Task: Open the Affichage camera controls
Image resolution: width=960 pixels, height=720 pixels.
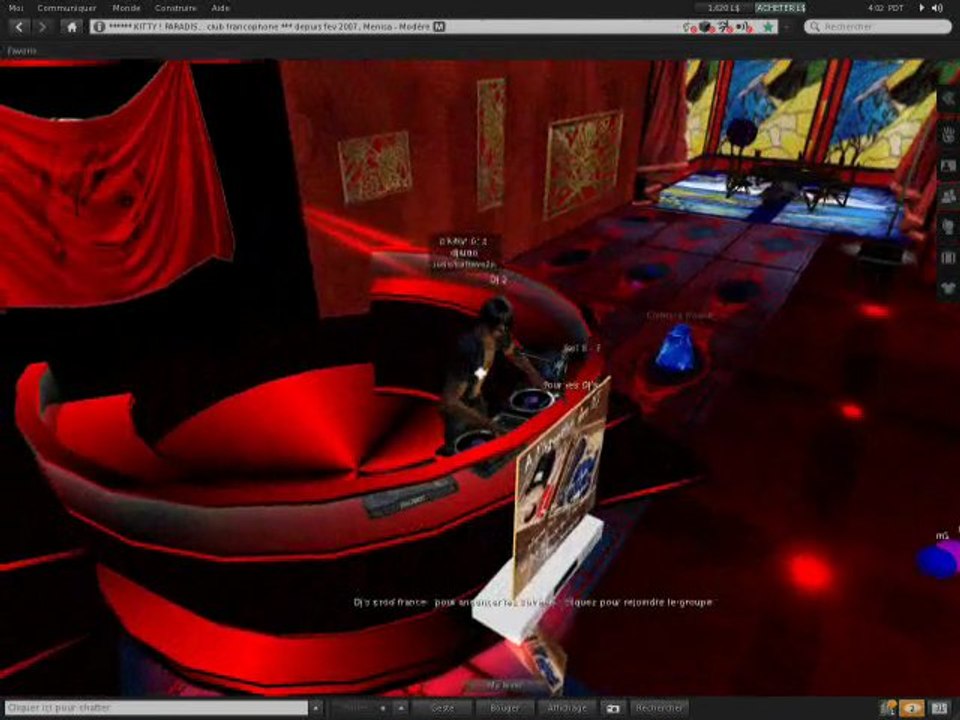Action: click(567, 708)
